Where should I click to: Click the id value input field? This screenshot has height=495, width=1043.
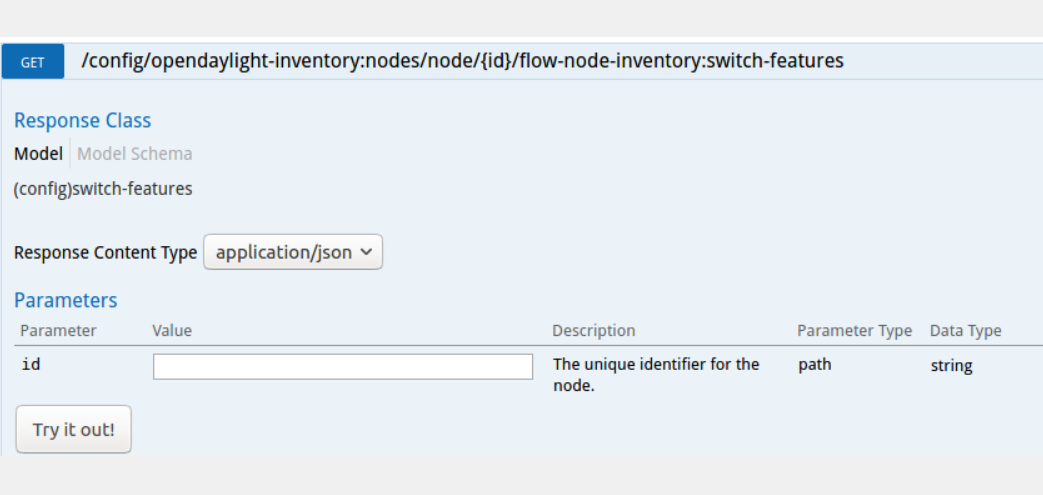click(x=342, y=367)
